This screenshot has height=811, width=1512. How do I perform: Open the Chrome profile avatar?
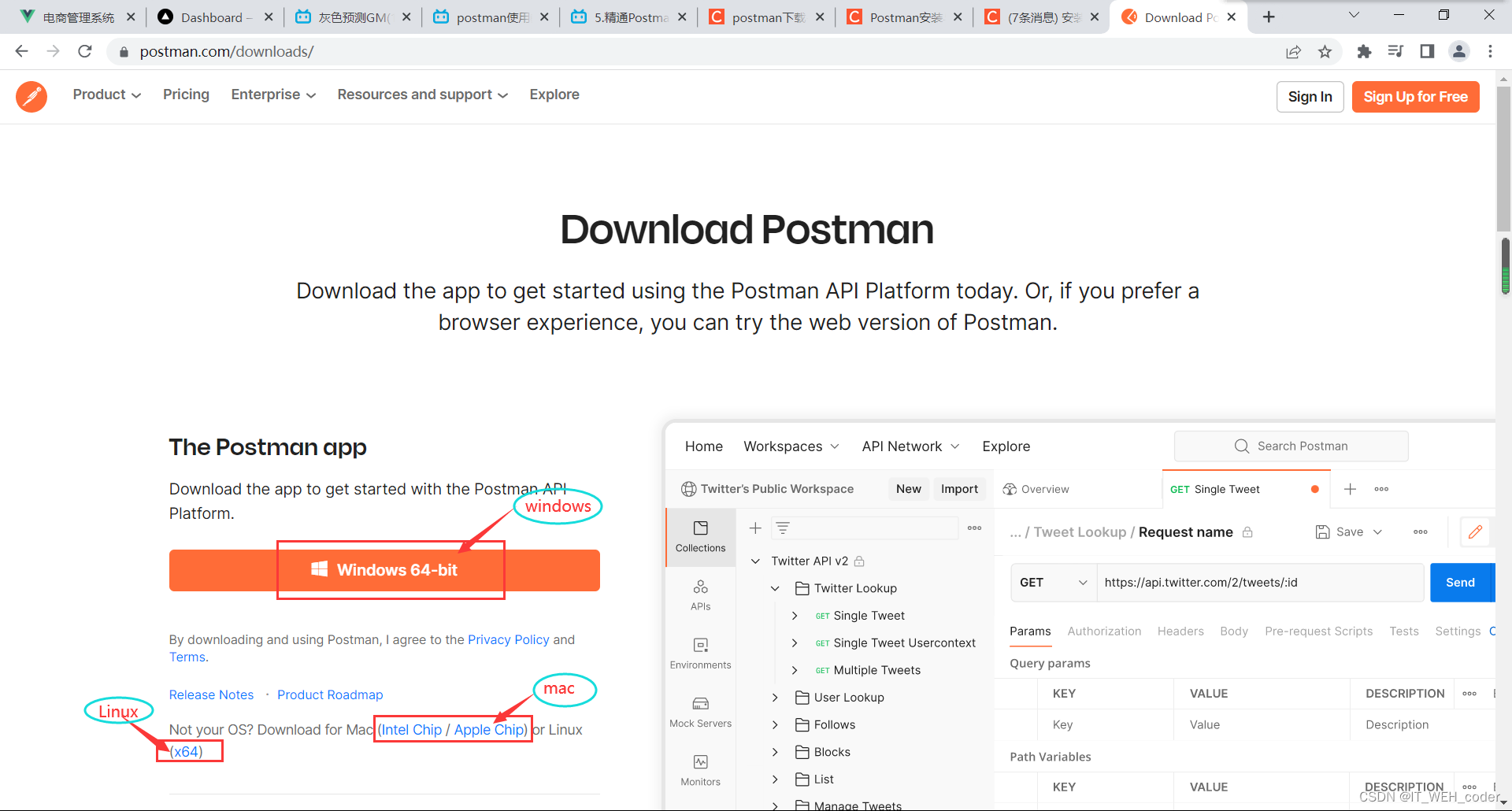pos(1459,51)
